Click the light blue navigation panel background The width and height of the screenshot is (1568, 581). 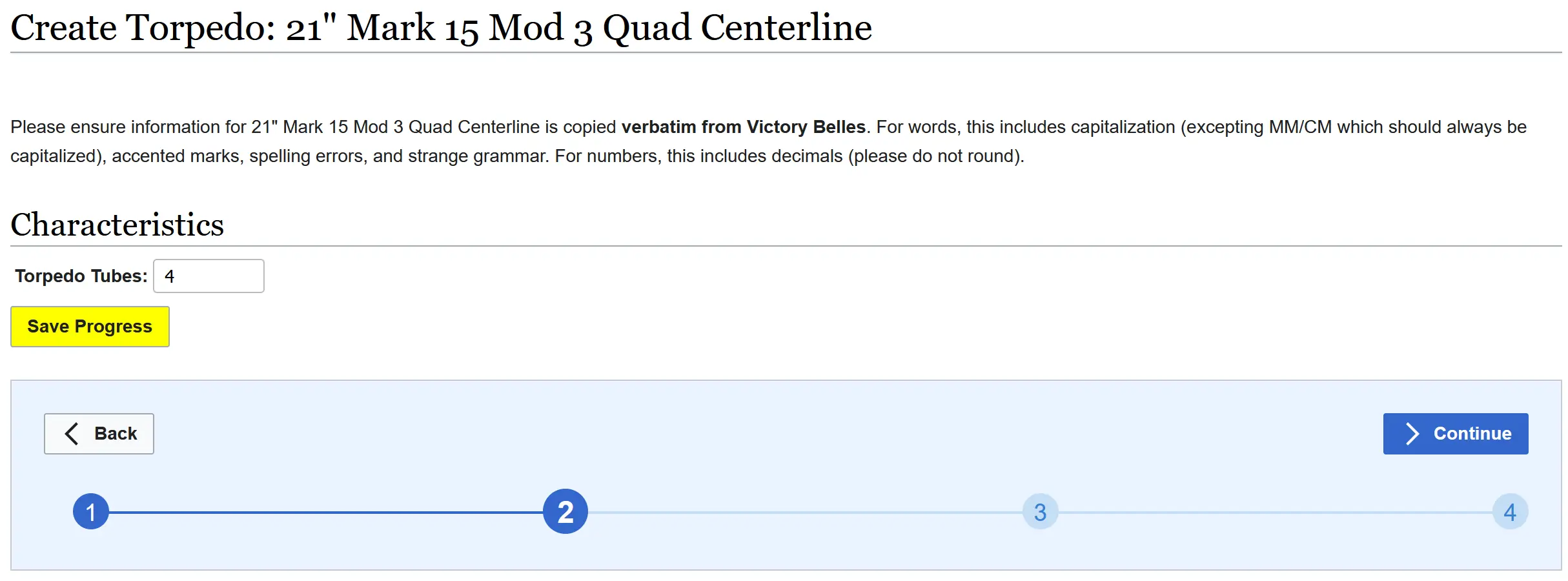pos(775,445)
